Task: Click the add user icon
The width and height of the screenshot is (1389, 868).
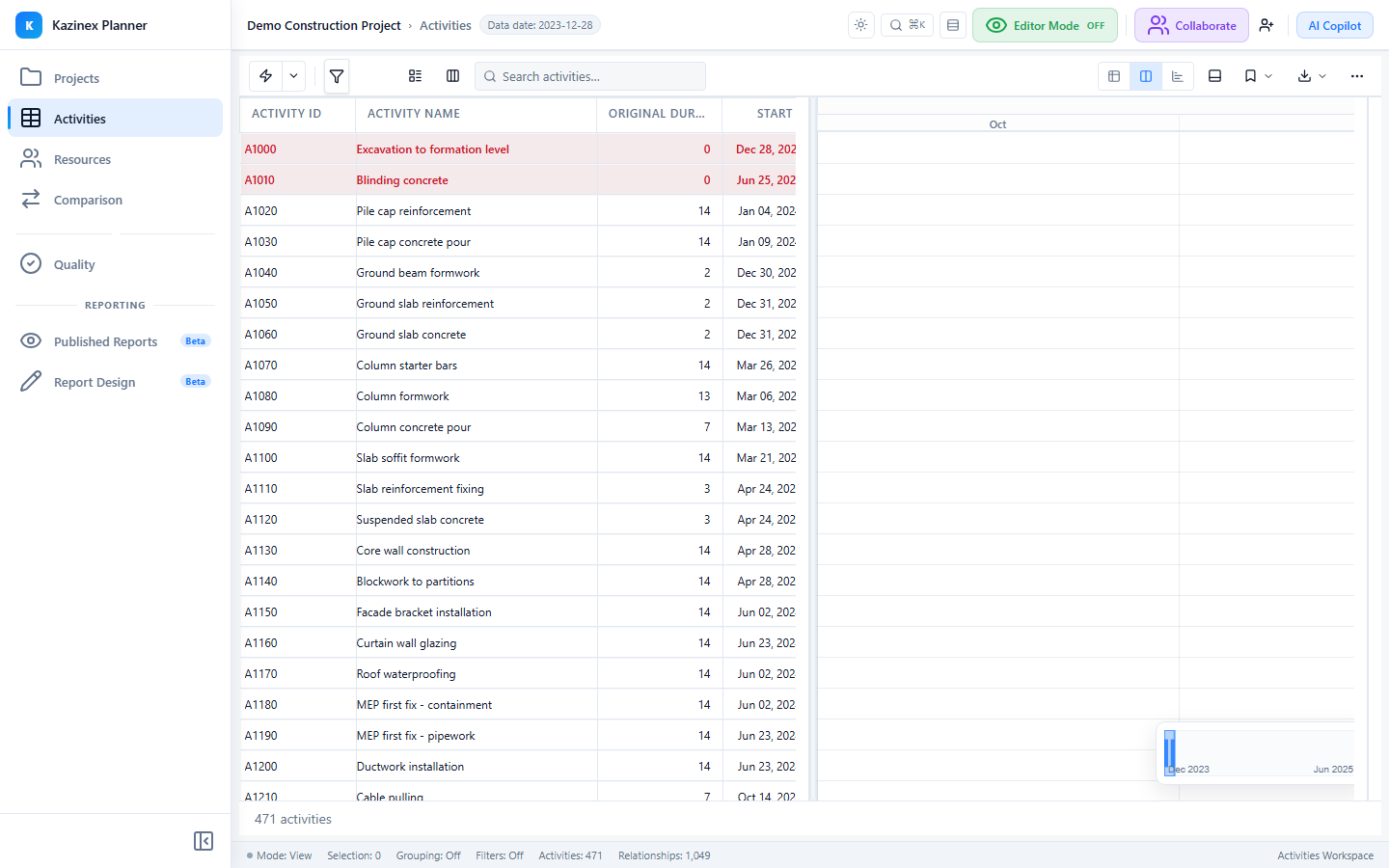Action: pos(1266,25)
